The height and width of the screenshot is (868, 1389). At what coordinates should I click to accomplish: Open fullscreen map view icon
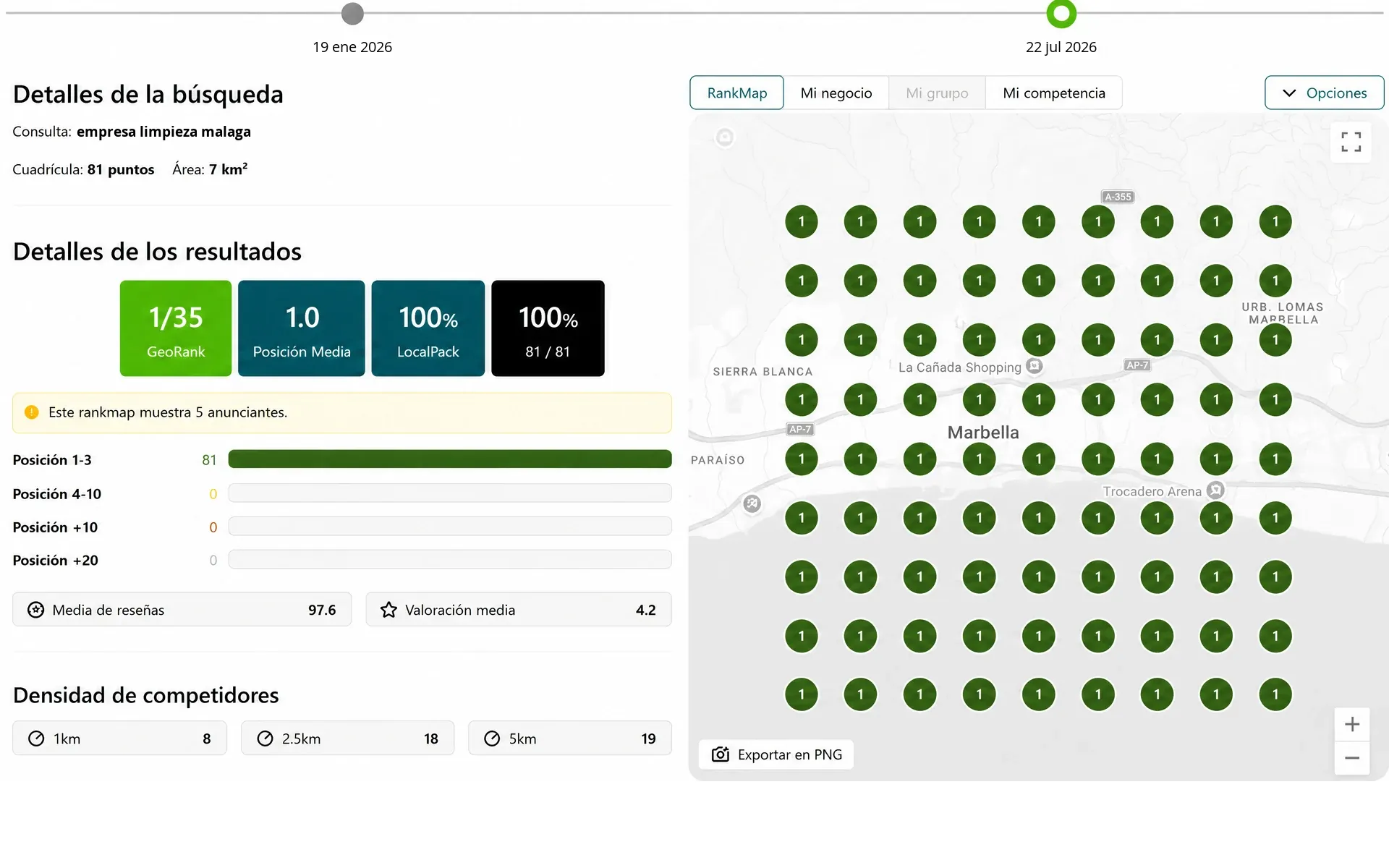click(1351, 142)
